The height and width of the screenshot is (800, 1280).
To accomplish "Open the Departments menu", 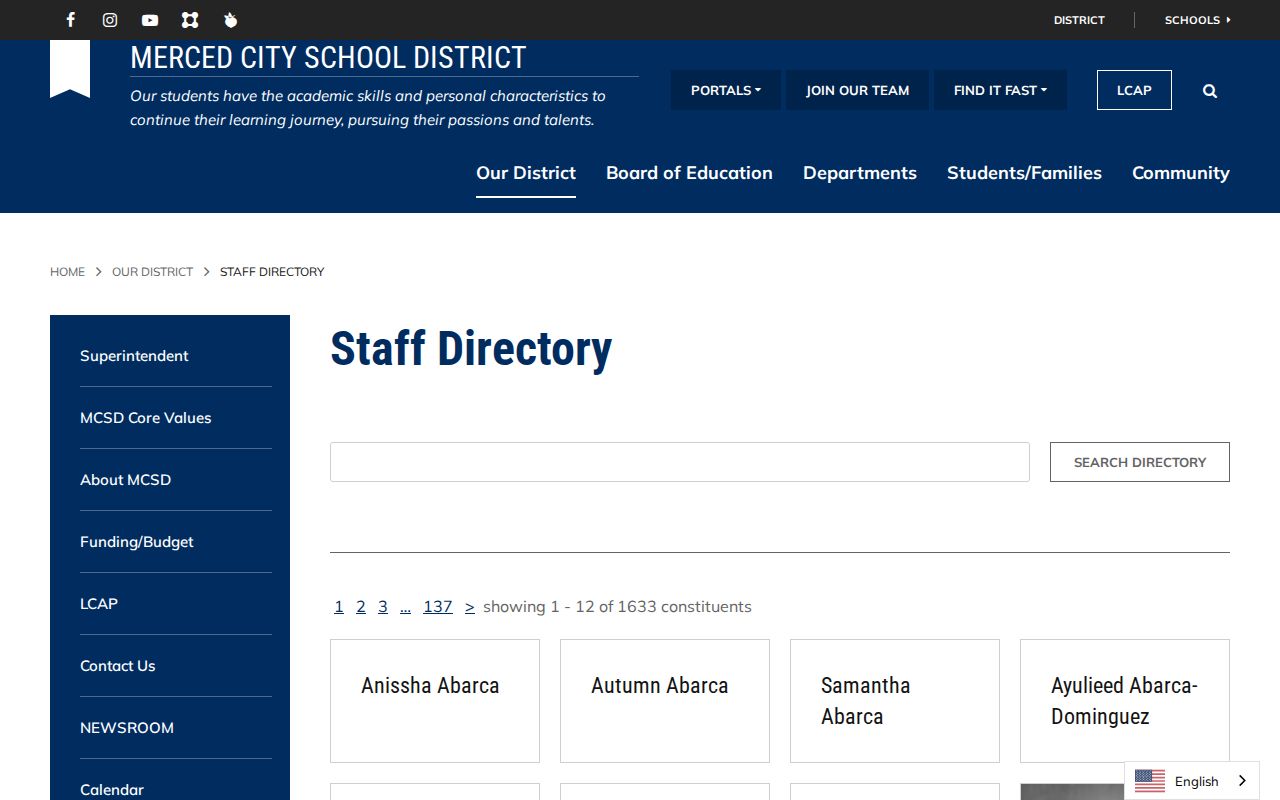I will 860,173.
